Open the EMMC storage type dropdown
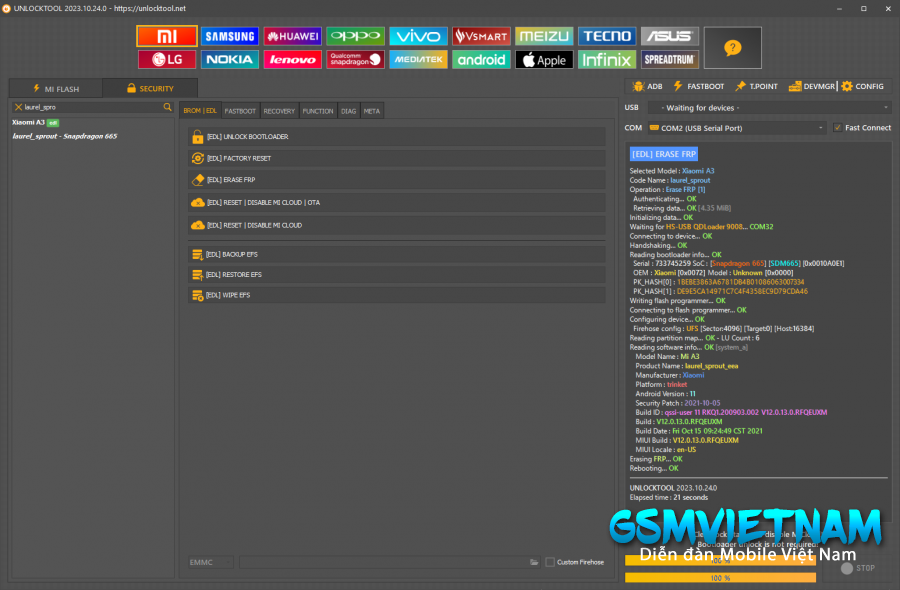Screen dimensions: 900x590 pyautogui.click(x=211, y=562)
